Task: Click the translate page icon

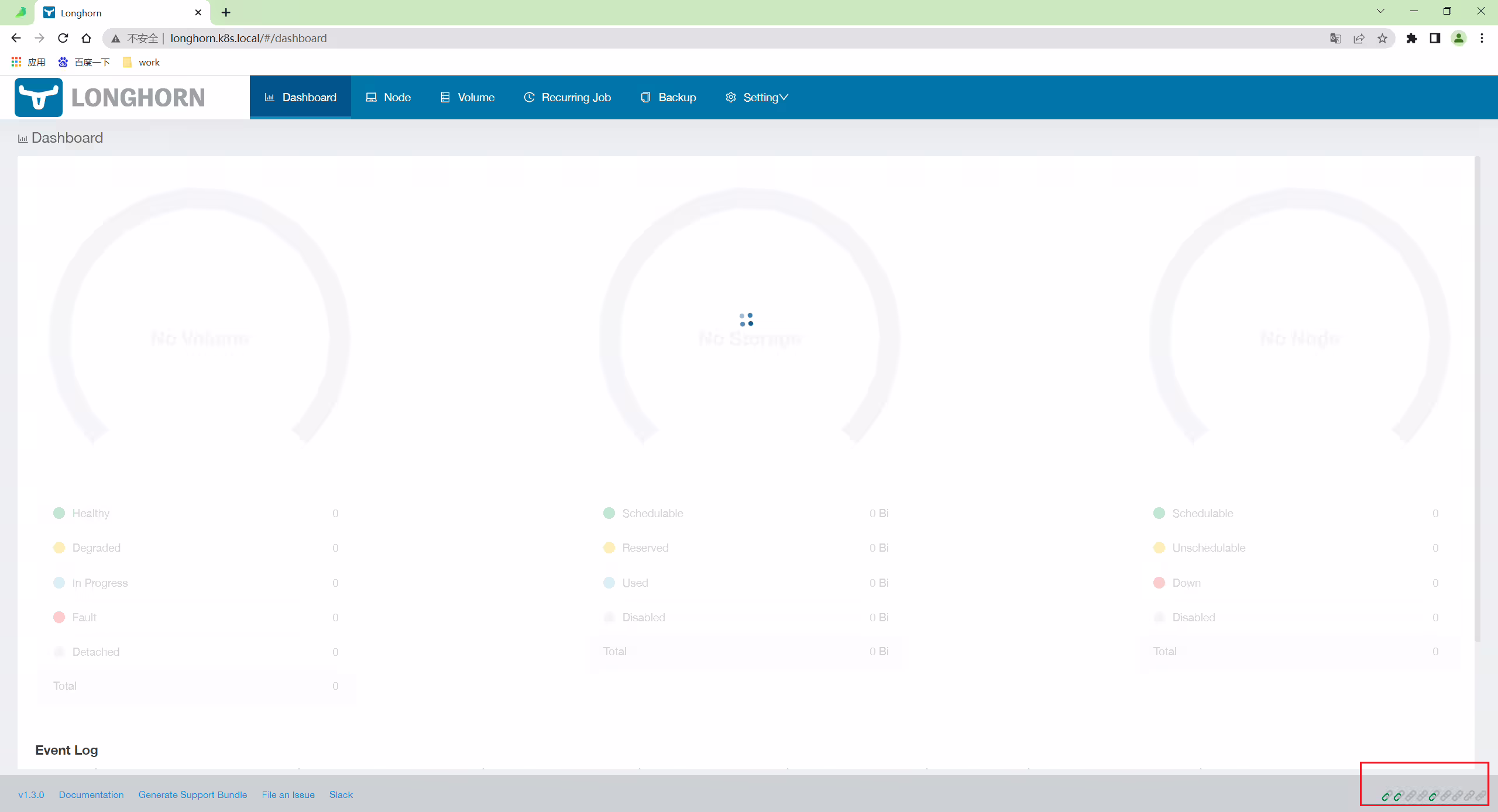Action: click(x=1335, y=38)
